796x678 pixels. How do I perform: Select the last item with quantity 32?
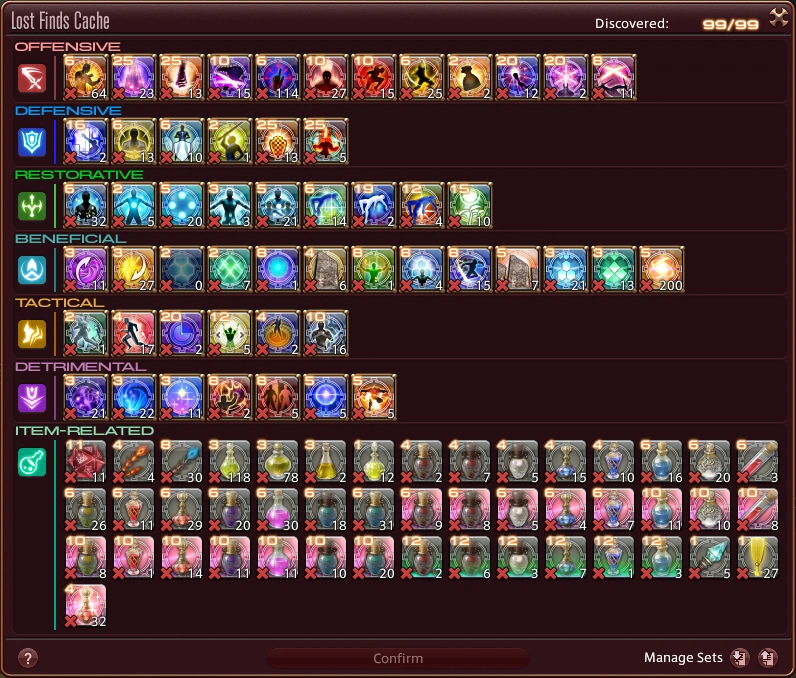tap(85, 605)
